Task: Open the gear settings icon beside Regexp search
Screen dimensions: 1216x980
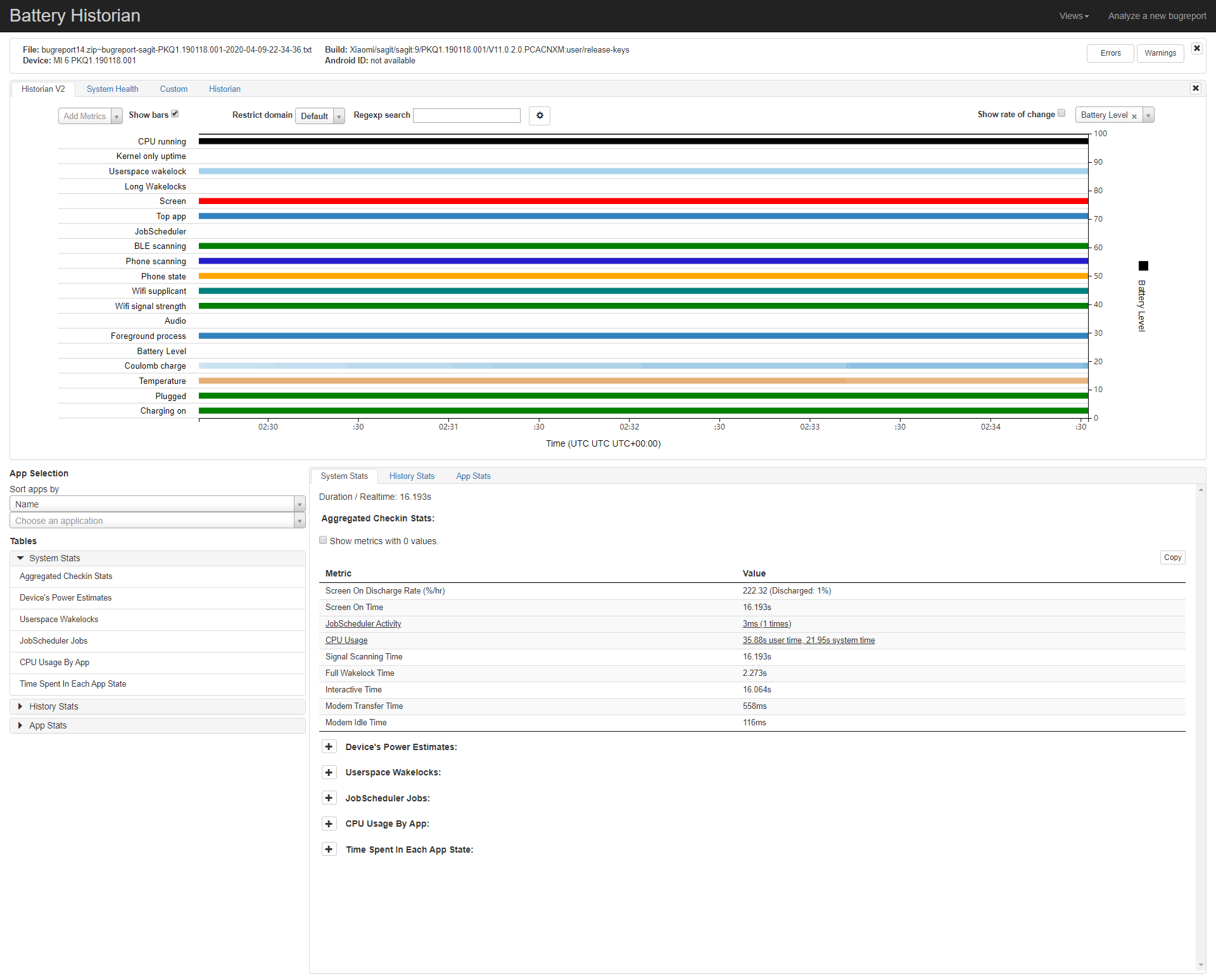Action: tap(540, 115)
